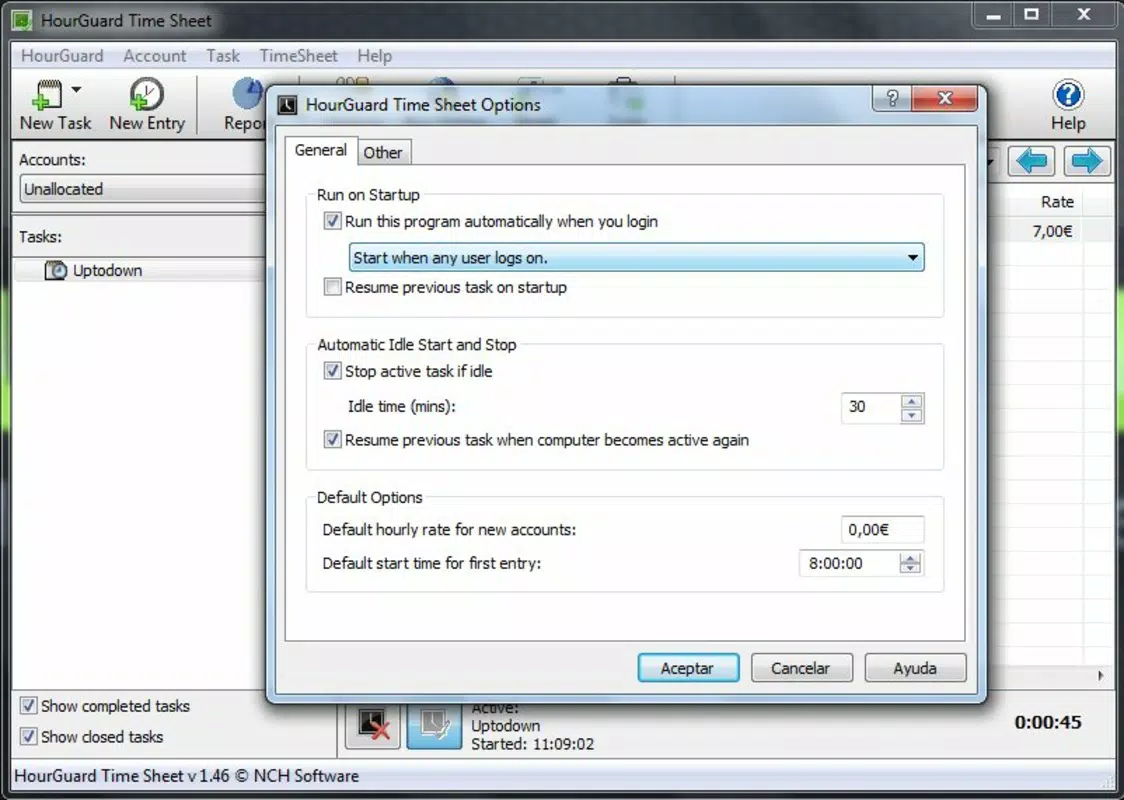This screenshot has width=1124, height=800.
Task: Click the default hourly rate field
Action: [882, 529]
